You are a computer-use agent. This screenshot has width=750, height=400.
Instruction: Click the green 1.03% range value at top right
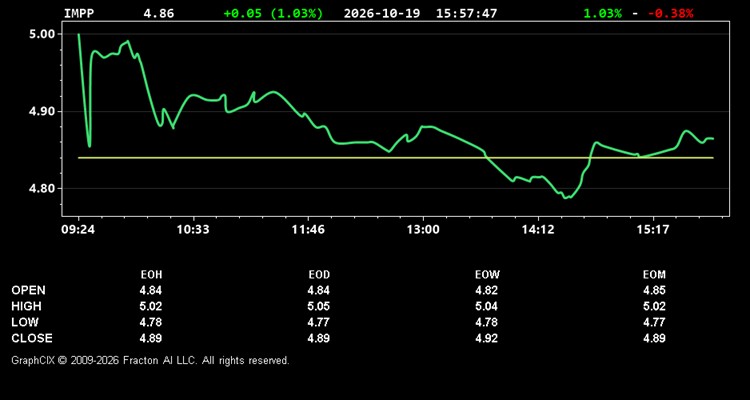point(603,13)
